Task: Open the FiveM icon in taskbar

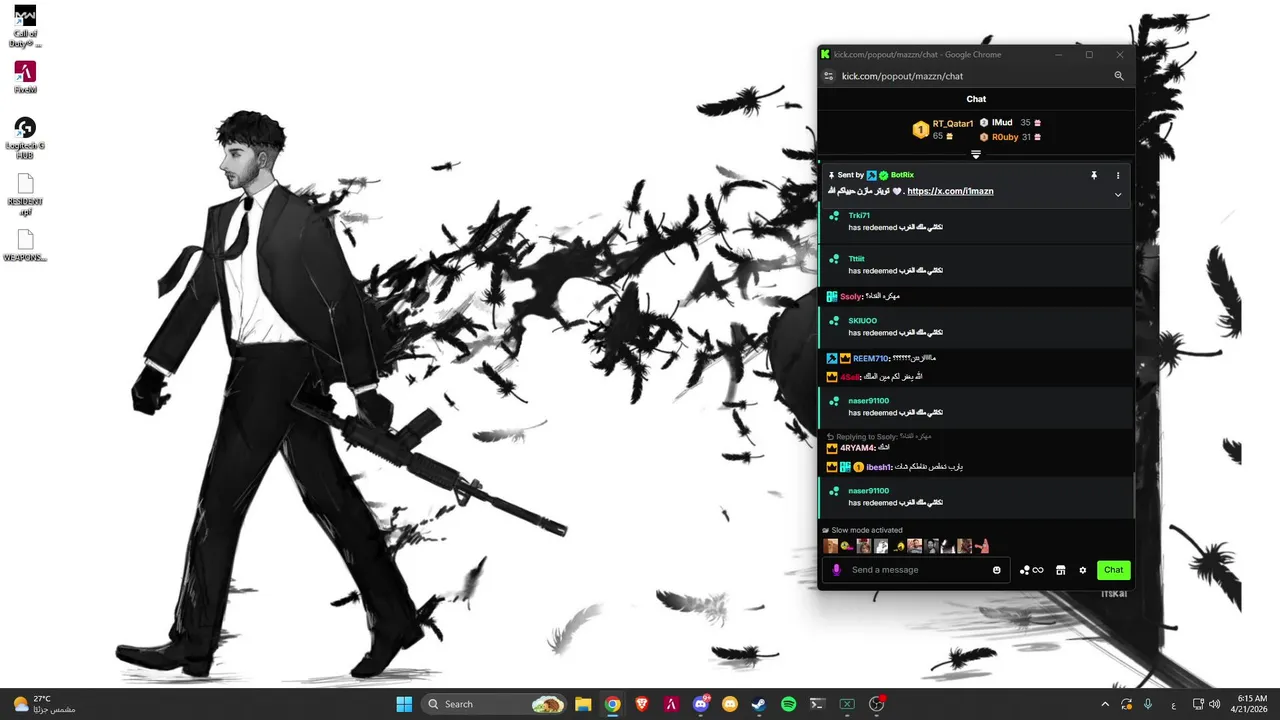Action: 671,704
